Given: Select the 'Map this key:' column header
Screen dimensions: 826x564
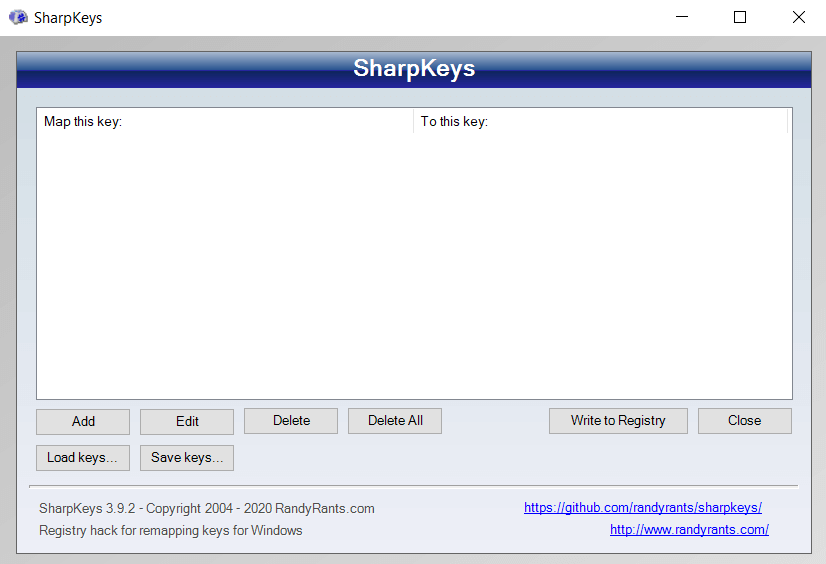Looking at the screenshot, I should (225, 122).
